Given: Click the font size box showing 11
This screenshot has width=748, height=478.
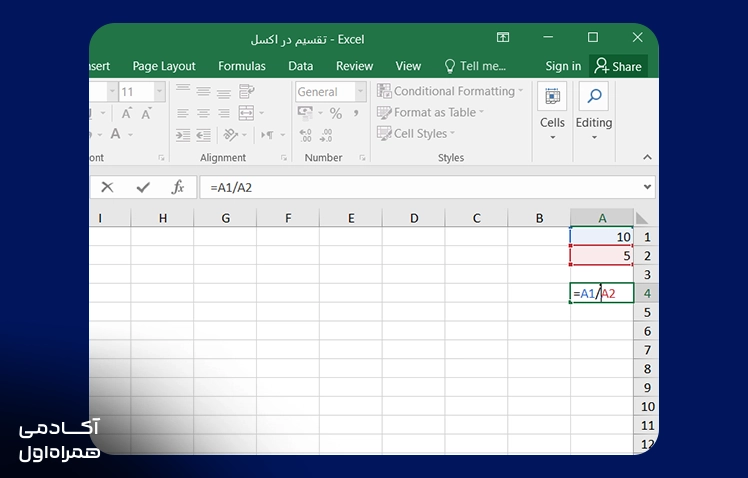Looking at the screenshot, I should tap(137, 91).
